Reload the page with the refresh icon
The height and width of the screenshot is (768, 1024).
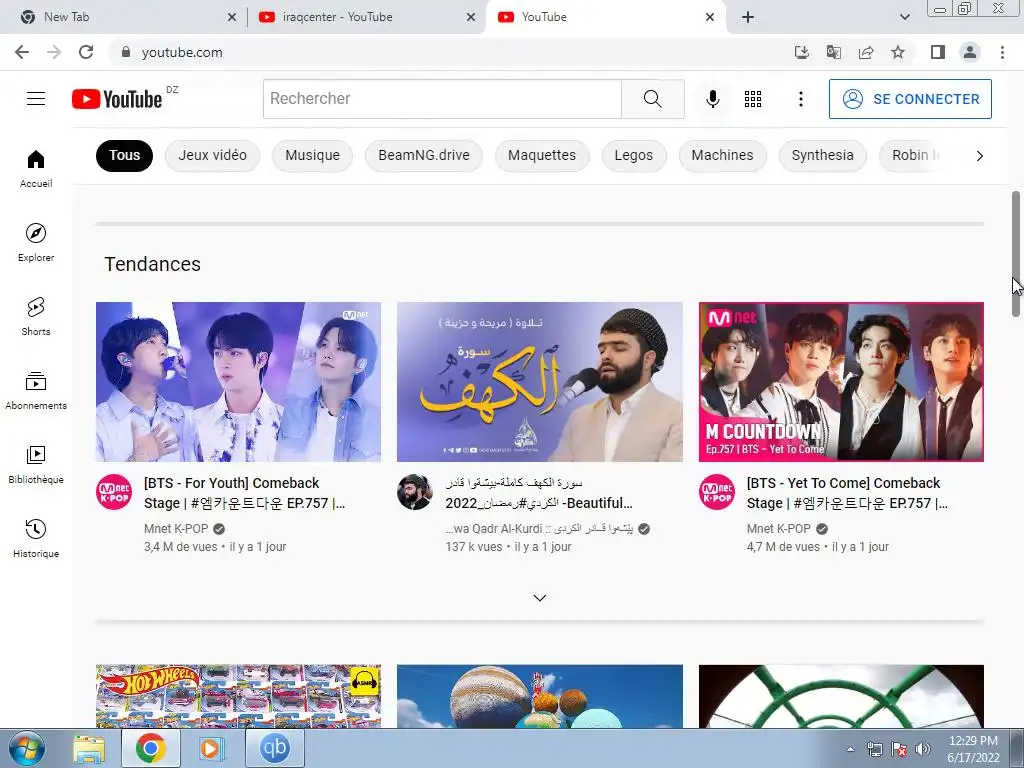point(86,52)
